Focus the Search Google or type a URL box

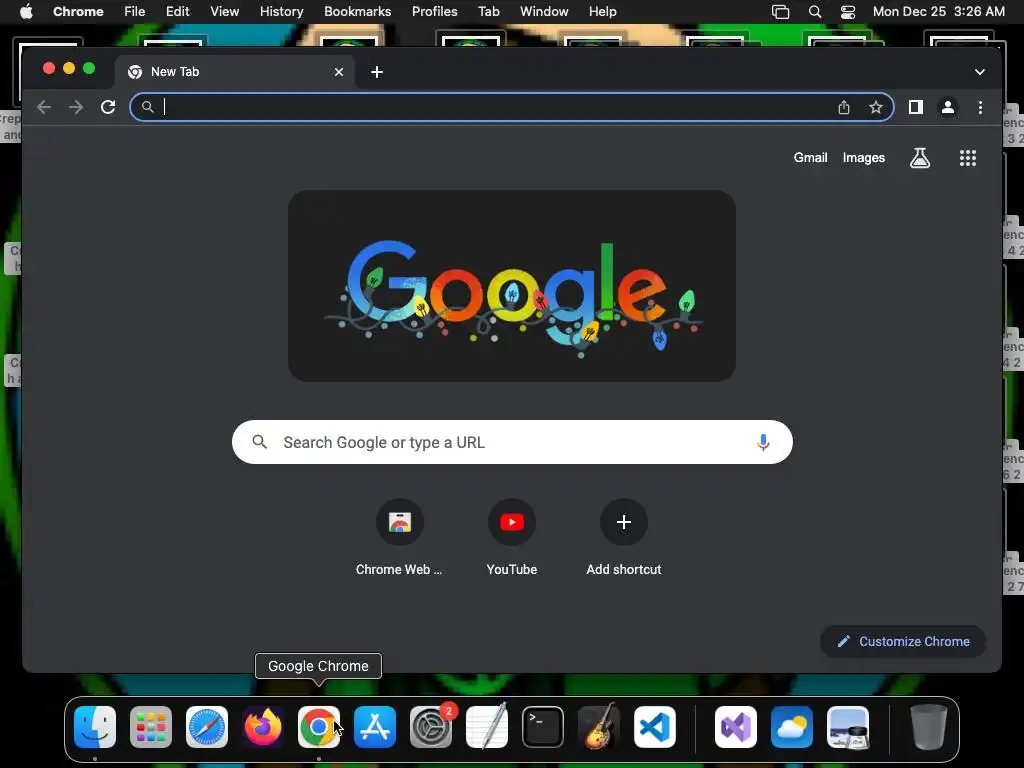(512, 442)
